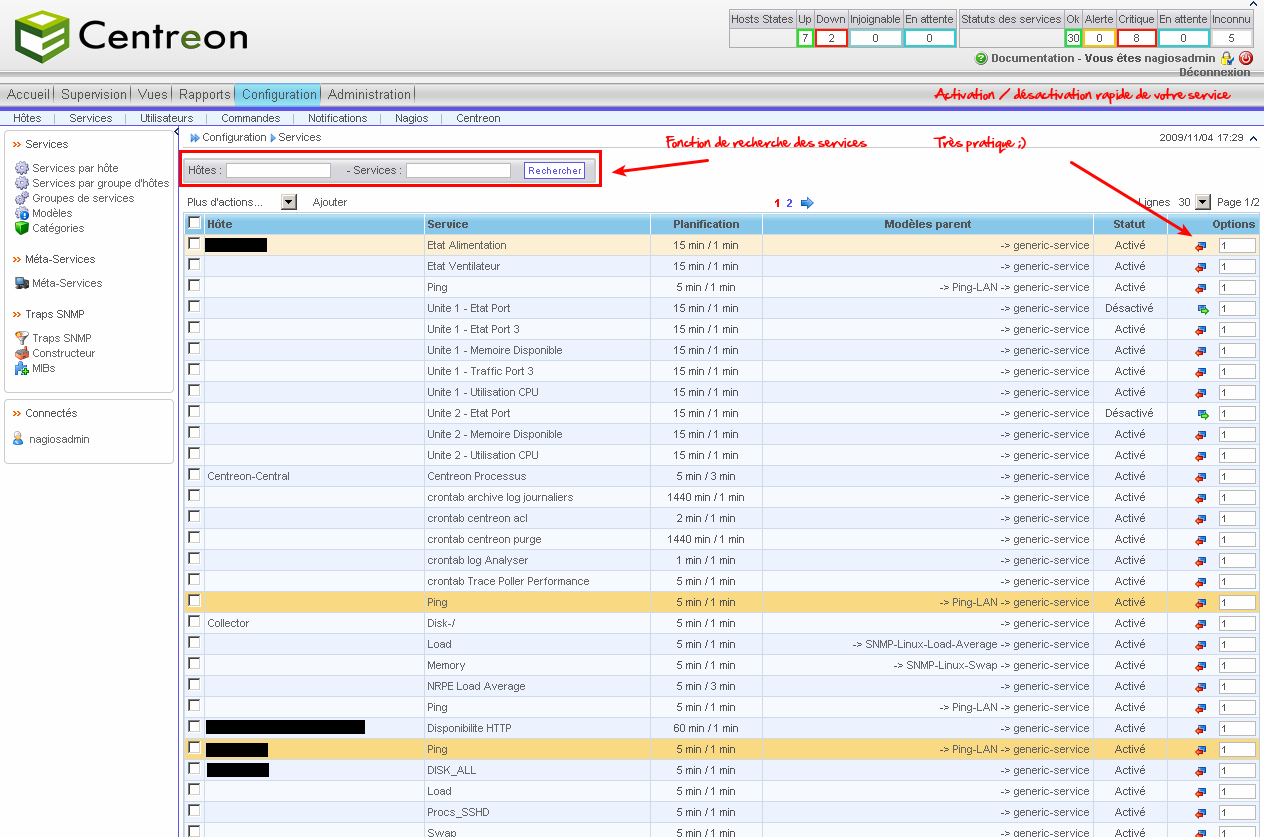1264x837 pixels.
Task: Check the Centreon Processus row checkbox
Action: (194, 475)
